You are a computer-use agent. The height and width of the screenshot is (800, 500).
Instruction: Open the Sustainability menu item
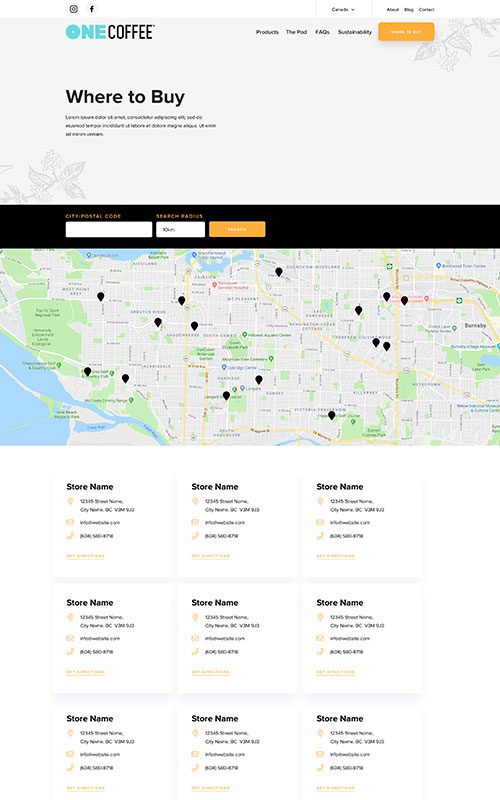tap(355, 32)
